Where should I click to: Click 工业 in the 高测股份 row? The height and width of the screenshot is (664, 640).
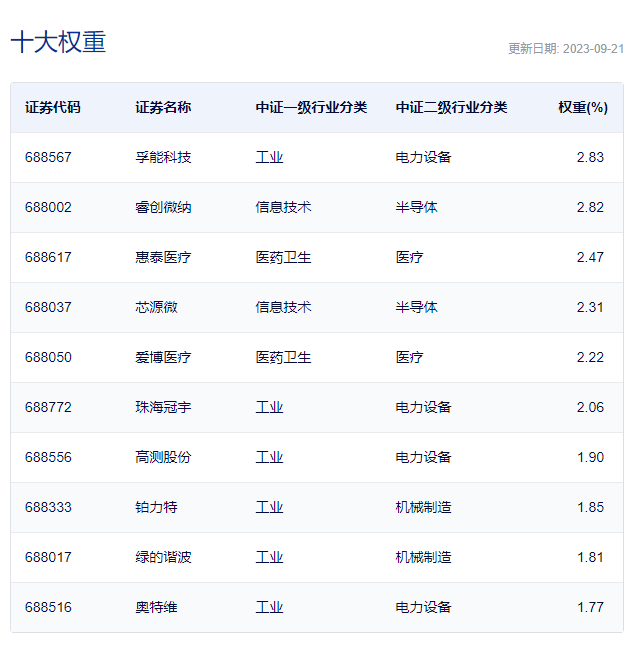tap(269, 457)
